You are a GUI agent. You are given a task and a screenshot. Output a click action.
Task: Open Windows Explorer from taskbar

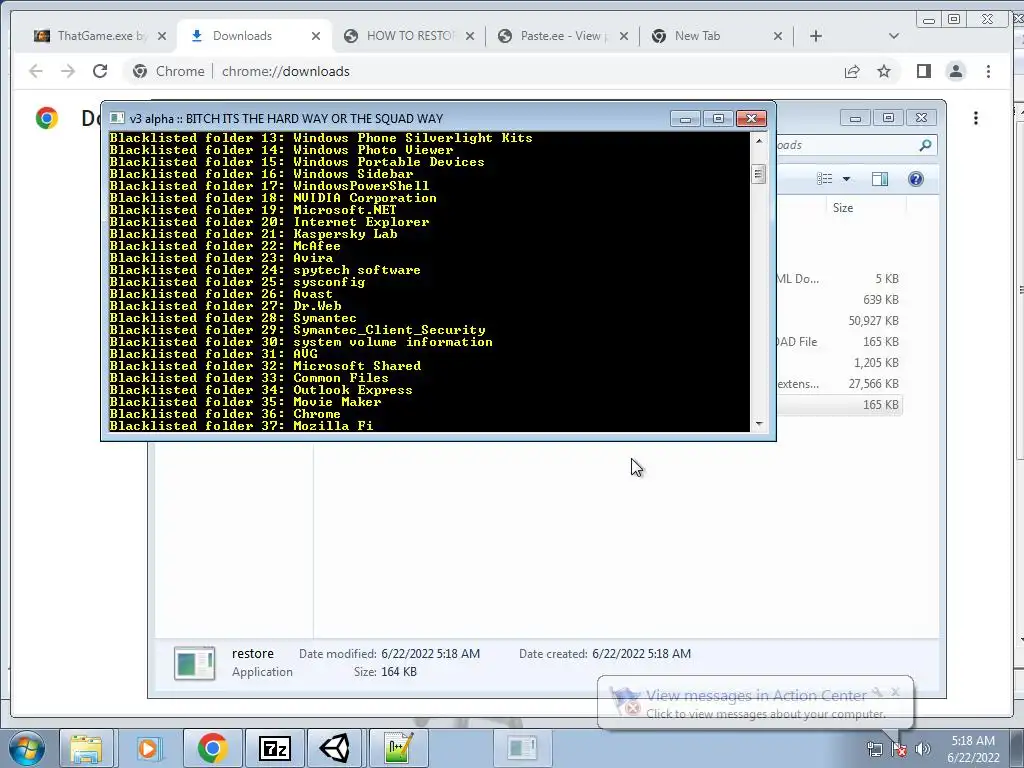coord(86,748)
